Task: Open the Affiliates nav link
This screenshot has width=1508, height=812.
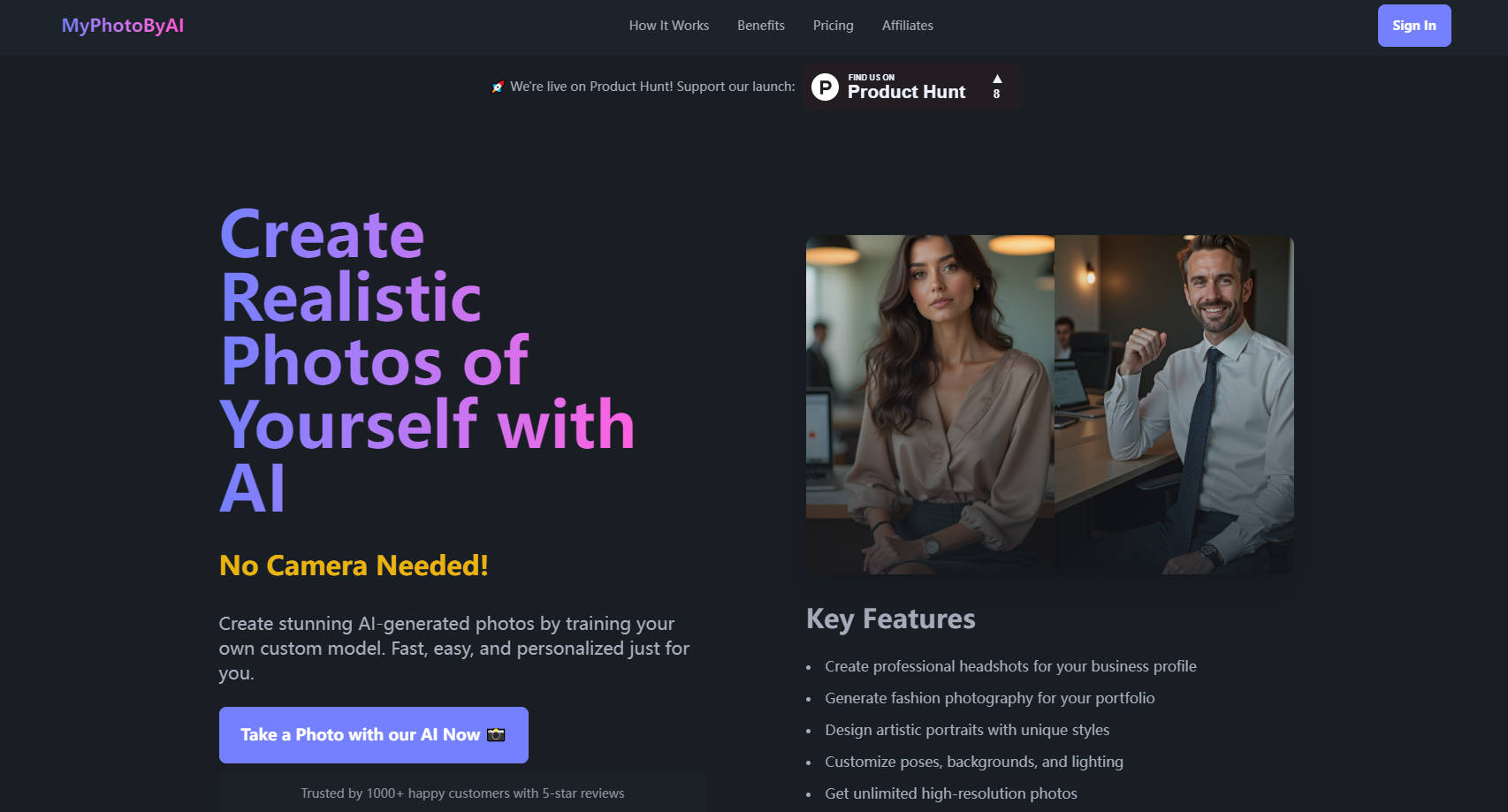Action: point(908,26)
